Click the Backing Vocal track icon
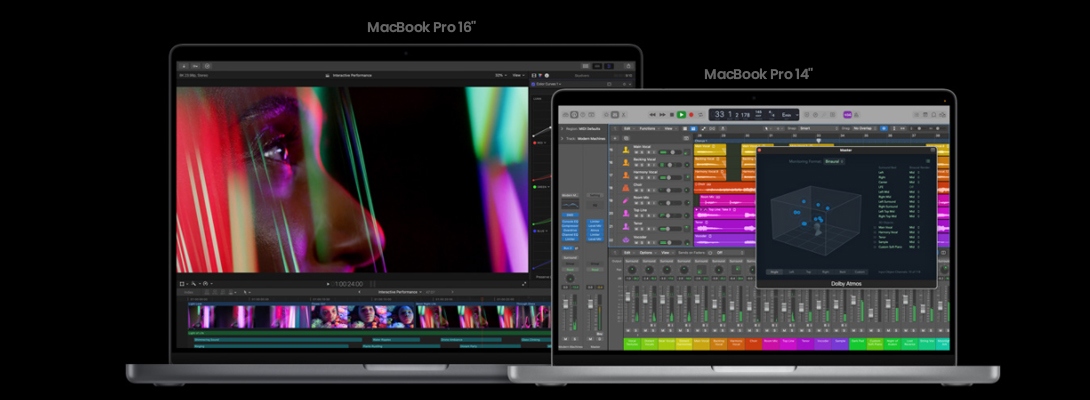The height and width of the screenshot is (400, 1090). point(626,162)
